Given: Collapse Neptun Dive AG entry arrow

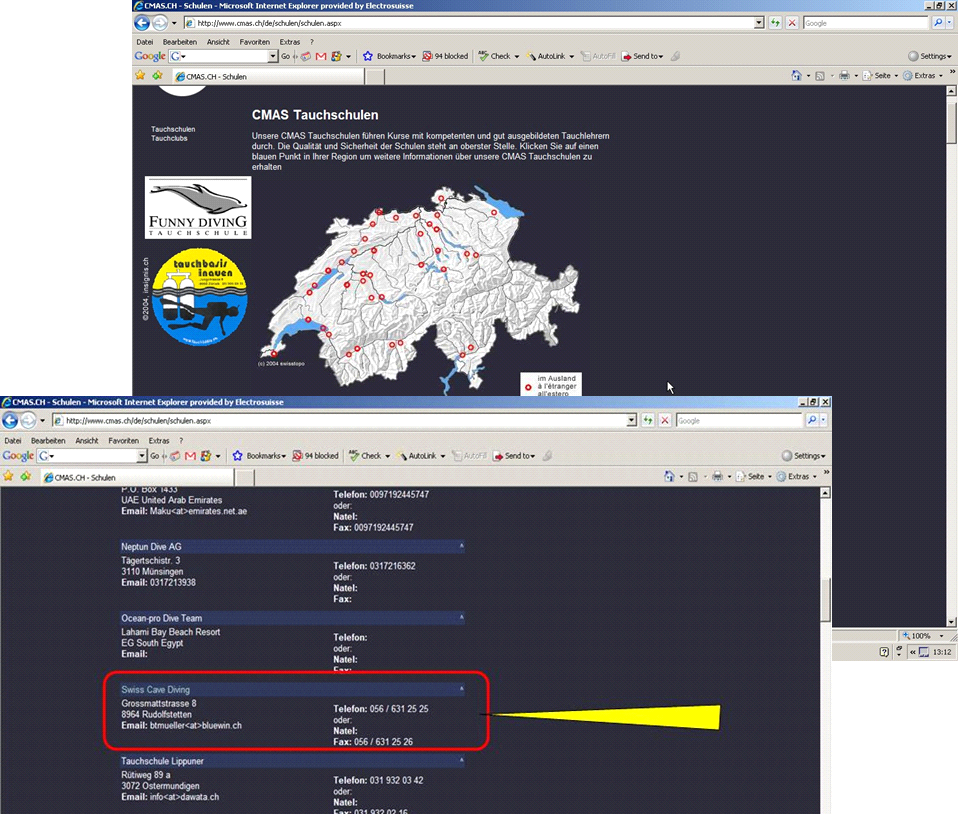Looking at the screenshot, I should pyautogui.click(x=462, y=545).
